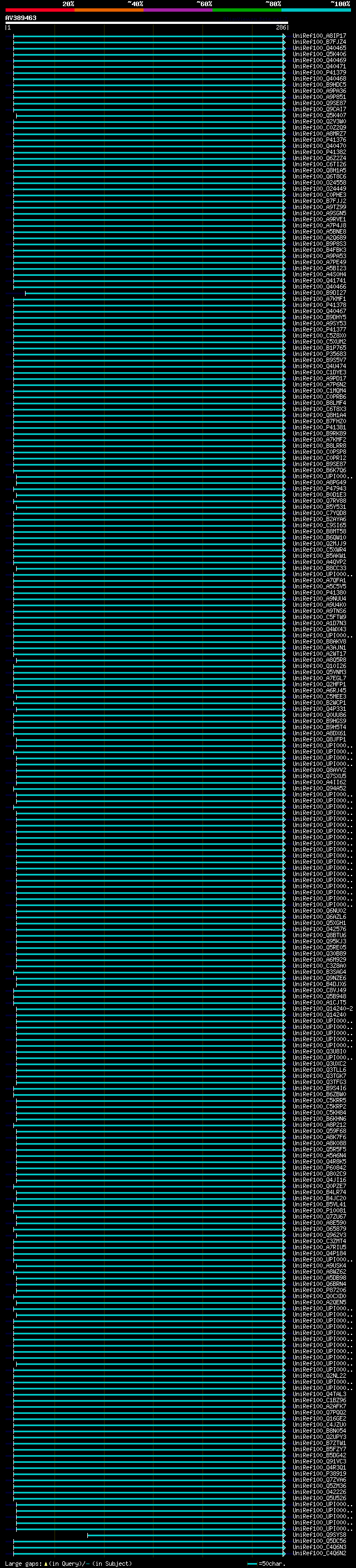This screenshot has height=1568, width=356.
Task: Open hit UniRef100_A8IP17
Action: 319,36
